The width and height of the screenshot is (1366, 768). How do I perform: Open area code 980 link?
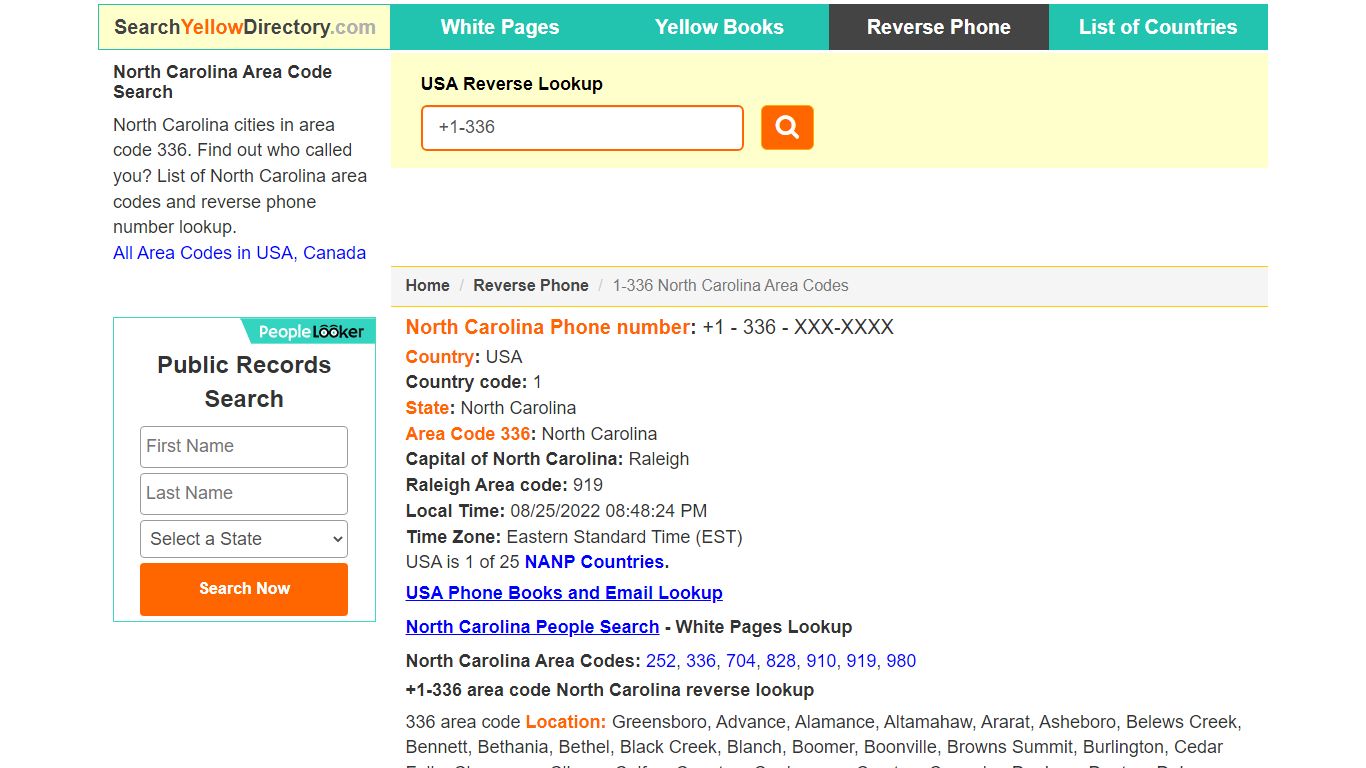pos(901,661)
